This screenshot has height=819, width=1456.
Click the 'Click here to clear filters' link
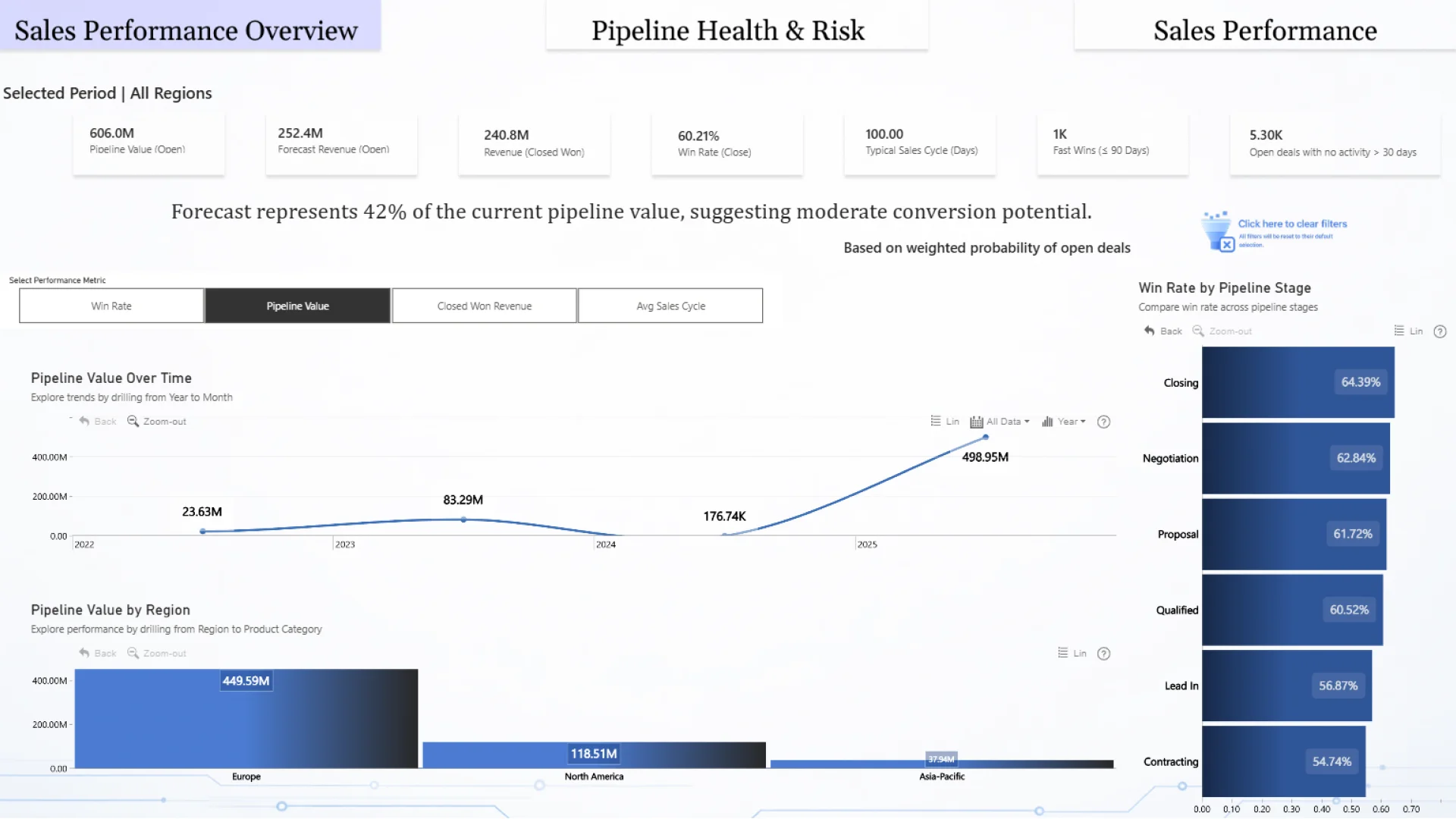tap(1292, 224)
